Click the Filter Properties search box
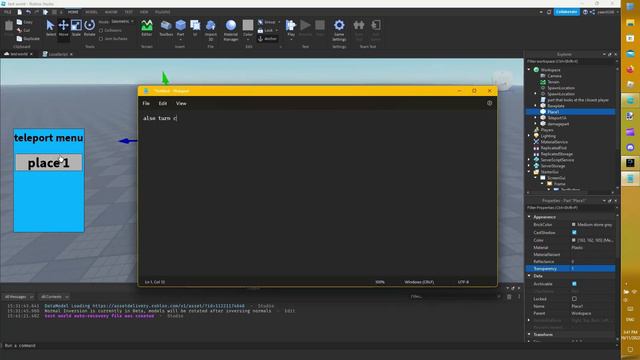 [x=571, y=208]
